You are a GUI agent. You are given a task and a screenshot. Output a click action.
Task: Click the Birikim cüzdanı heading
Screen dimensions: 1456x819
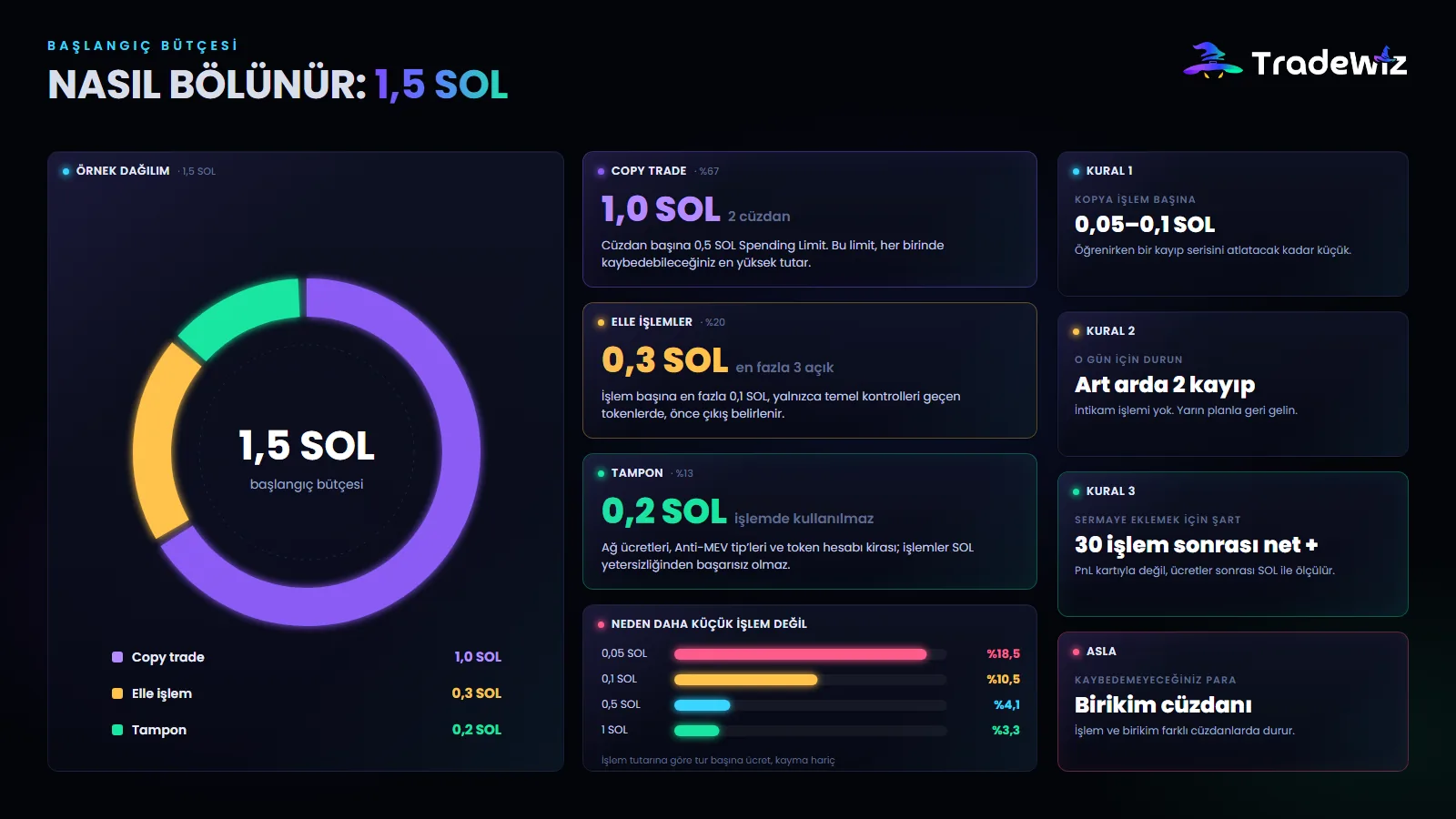click(x=1163, y=704)
